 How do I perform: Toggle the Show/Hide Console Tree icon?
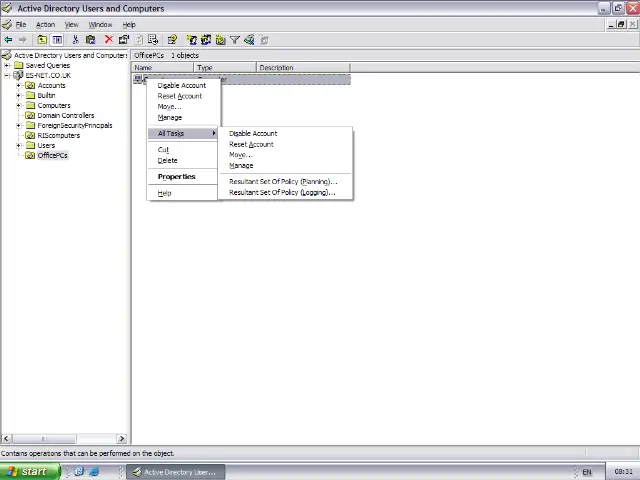click(x=57, y=40)
